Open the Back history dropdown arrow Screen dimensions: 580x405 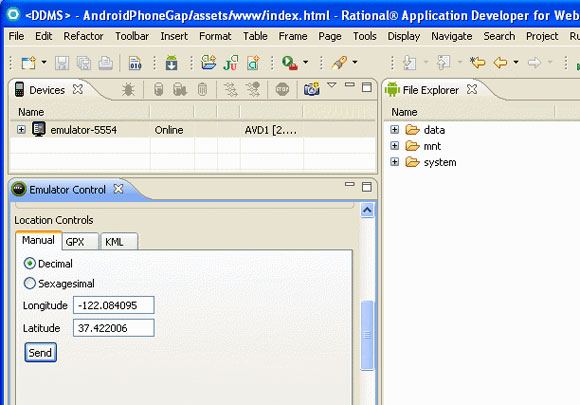(x=516, y=62)
